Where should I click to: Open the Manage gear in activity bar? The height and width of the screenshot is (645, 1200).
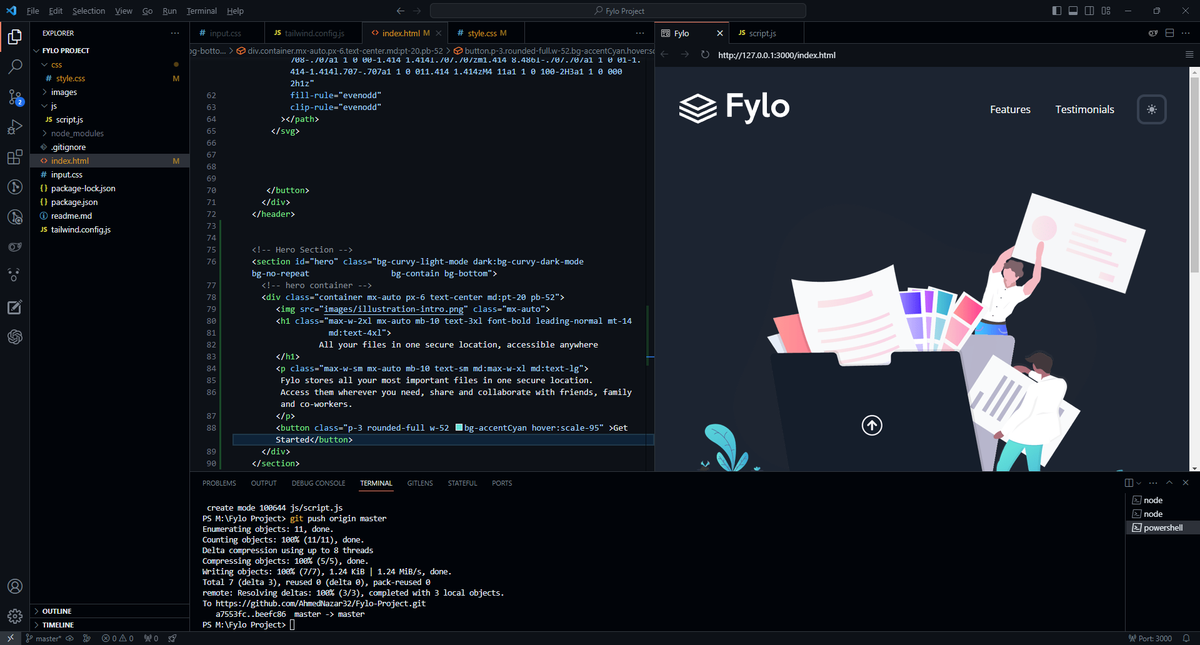coord(15,616)
